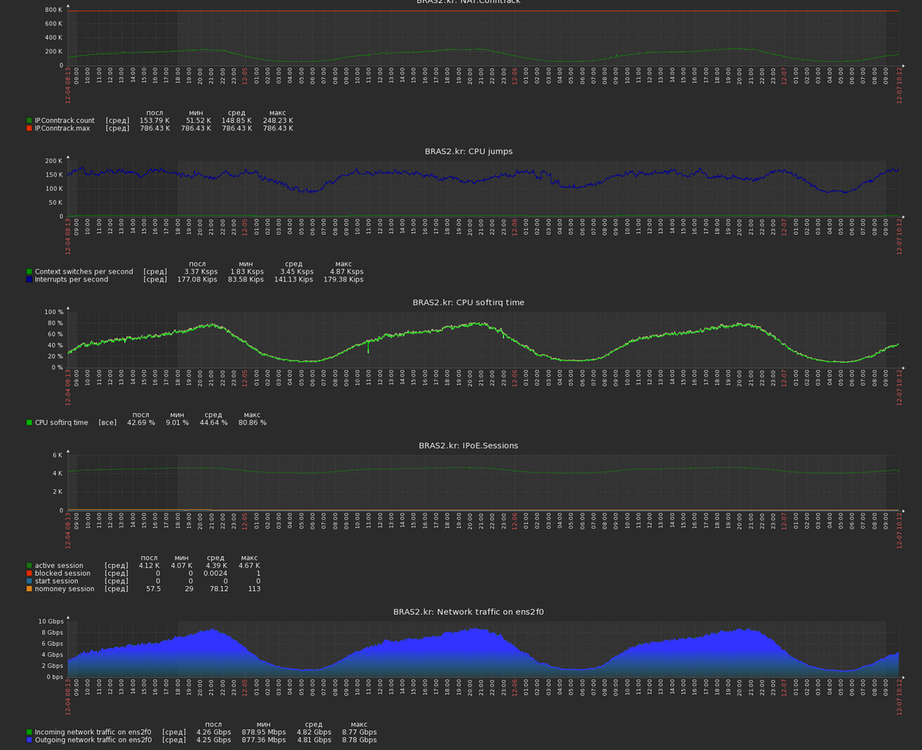The width and height of the screenshot is (922, 750).
Task: Click the 12-06 date marker on softirq graph
Action: pyautogui.click(x=514, y=385)
